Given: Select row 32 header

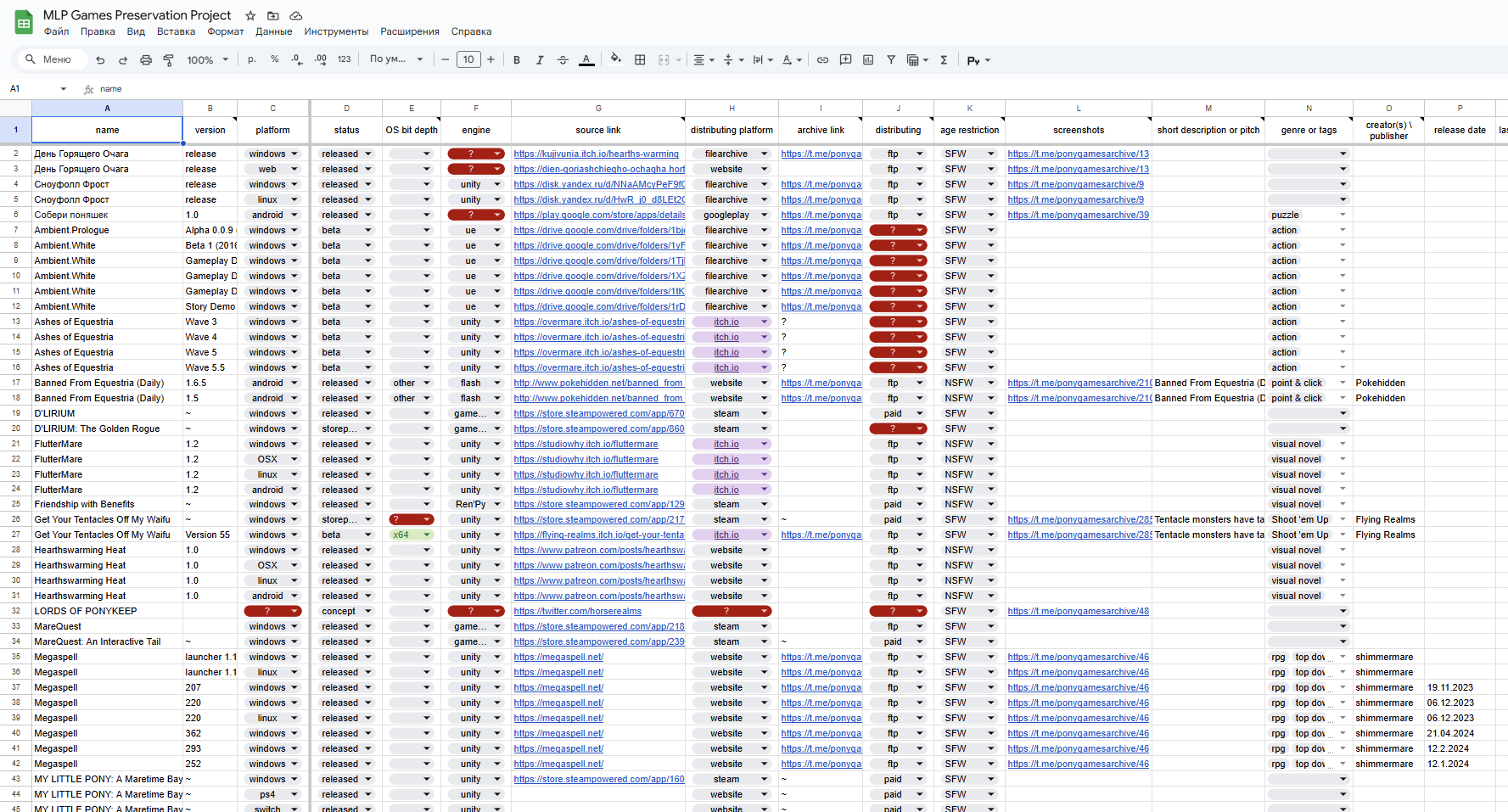Looking at the screenshot, I should coord(15,611).
